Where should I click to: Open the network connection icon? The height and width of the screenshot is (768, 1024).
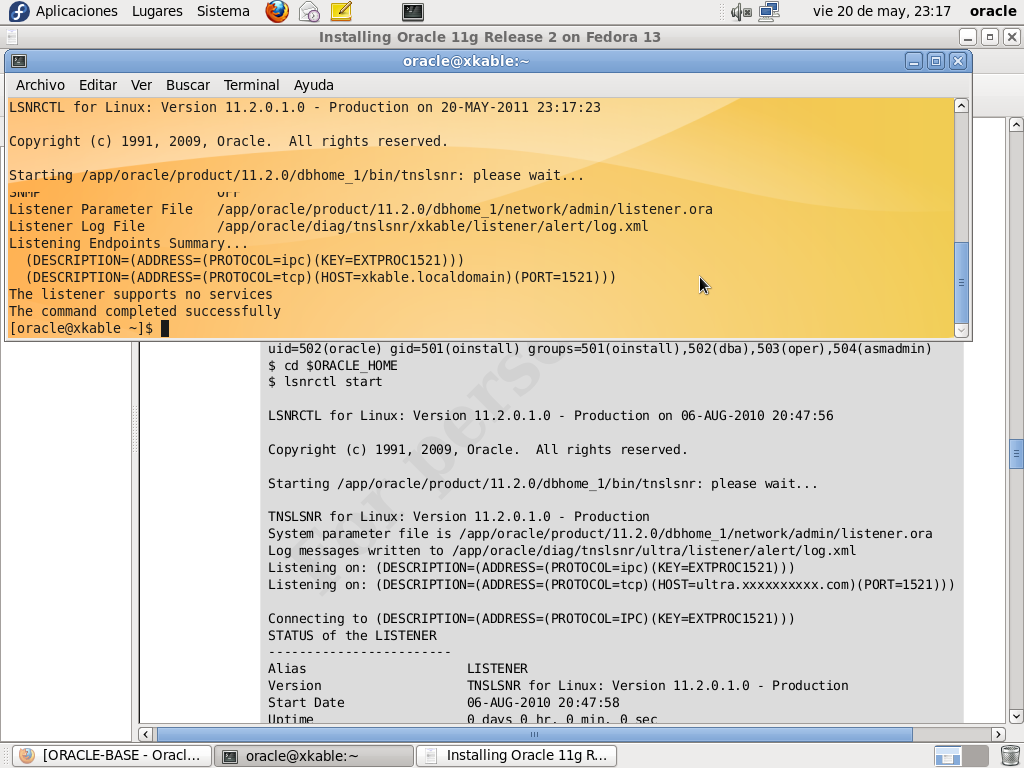pyautogui.click(x=769, y=11)
